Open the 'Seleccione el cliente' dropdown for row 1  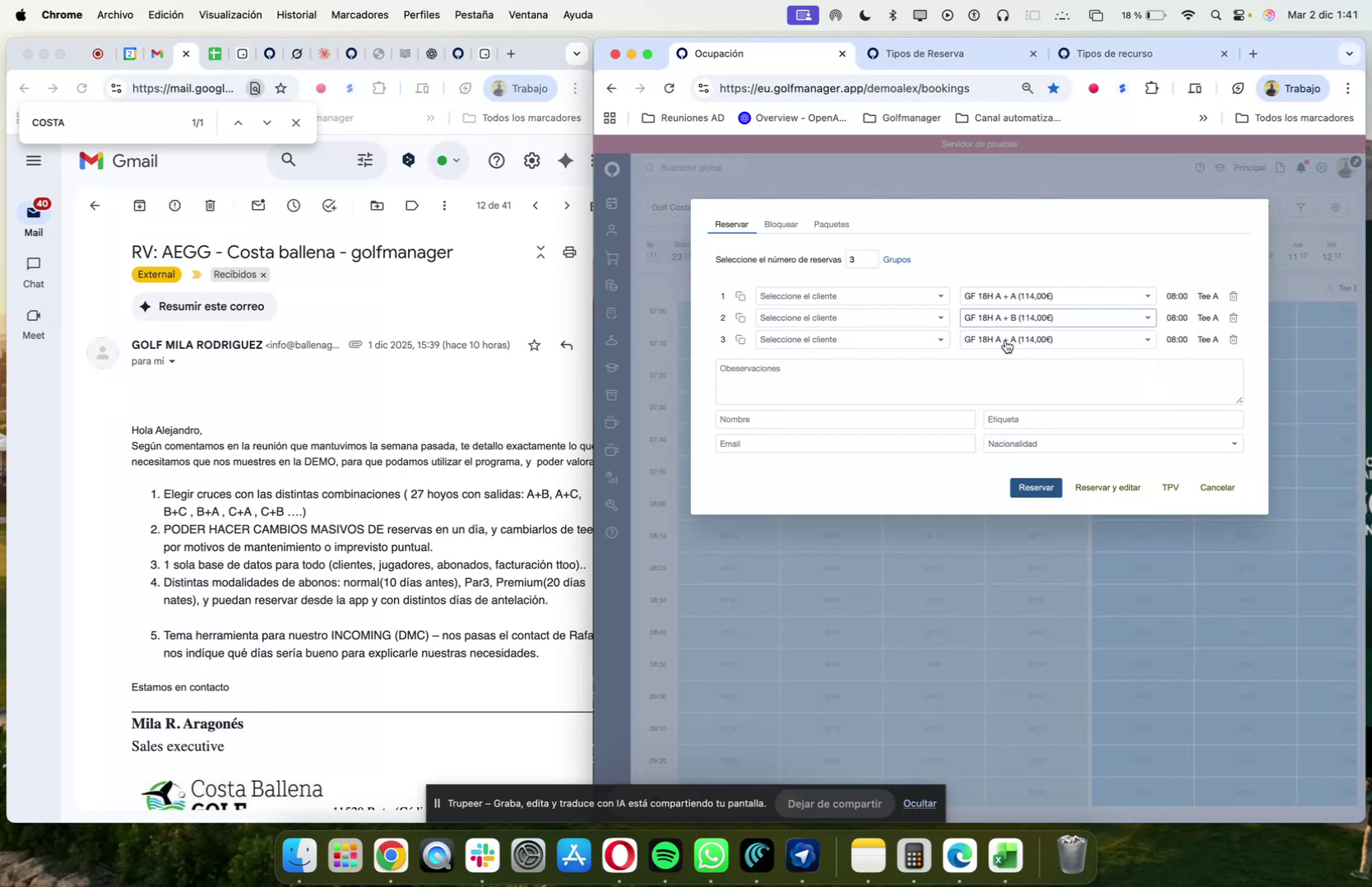tap(851, 296)
